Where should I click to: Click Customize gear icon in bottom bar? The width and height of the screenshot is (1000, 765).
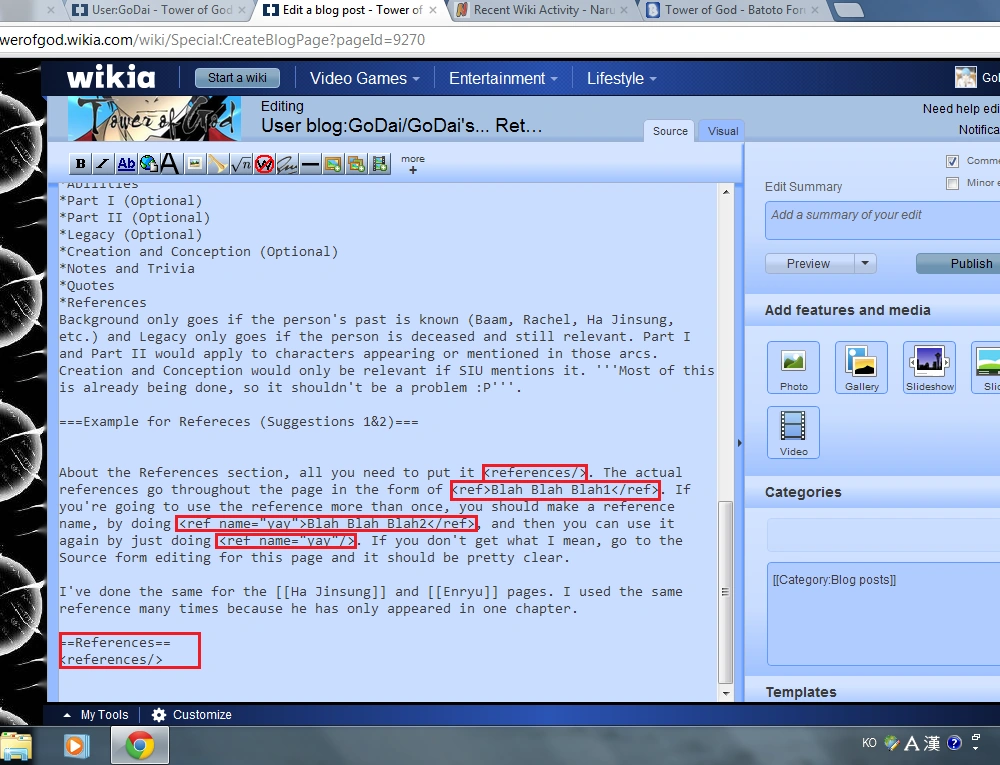159,715
